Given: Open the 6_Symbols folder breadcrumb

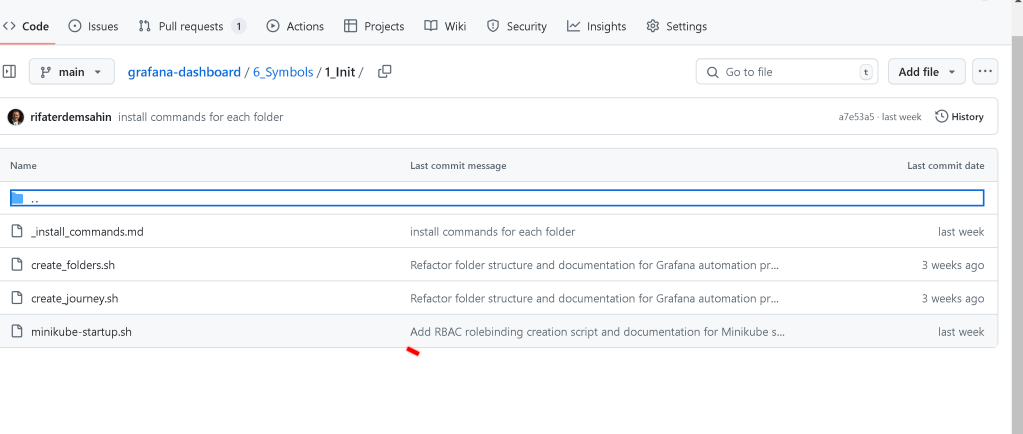Looking at the screenshot, I should (283, 72).
